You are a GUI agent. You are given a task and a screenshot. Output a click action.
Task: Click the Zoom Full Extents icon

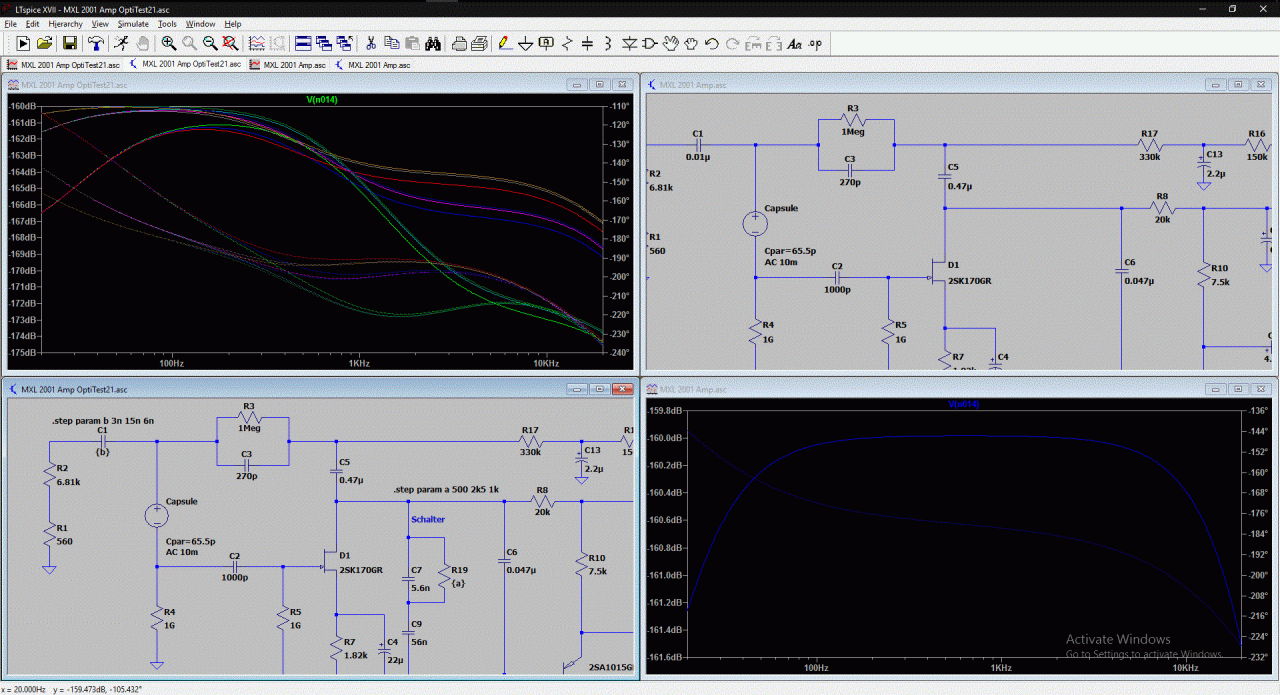pos(230,43)
